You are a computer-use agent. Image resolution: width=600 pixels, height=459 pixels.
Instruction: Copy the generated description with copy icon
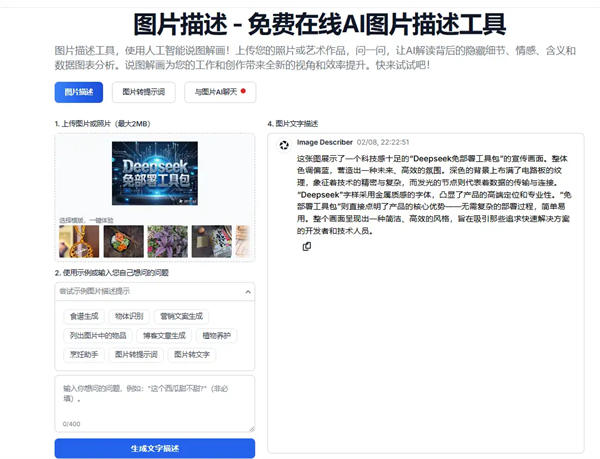click(307, 247)
